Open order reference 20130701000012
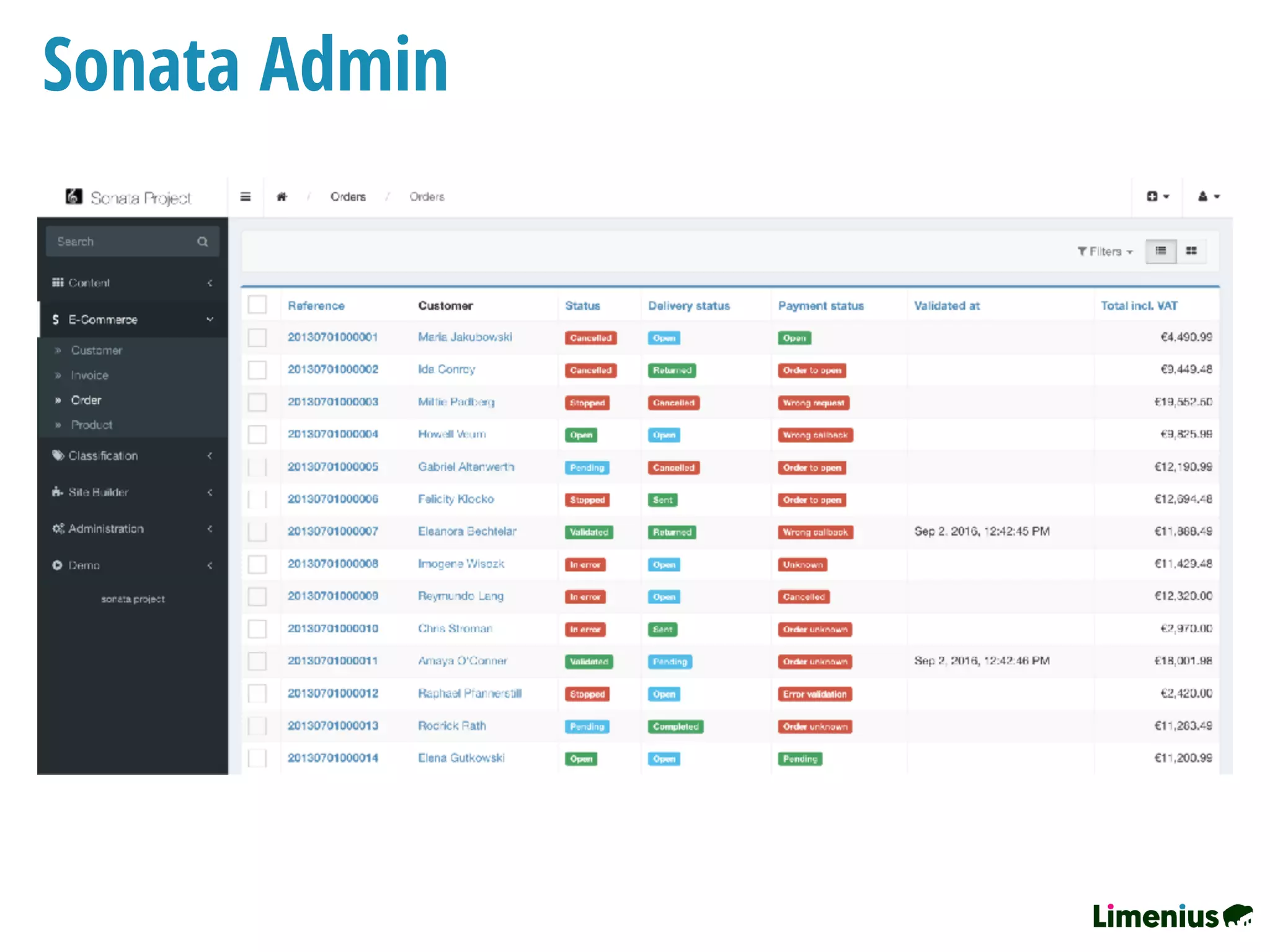Screen dimensions: 1270x952 [333, 693]
